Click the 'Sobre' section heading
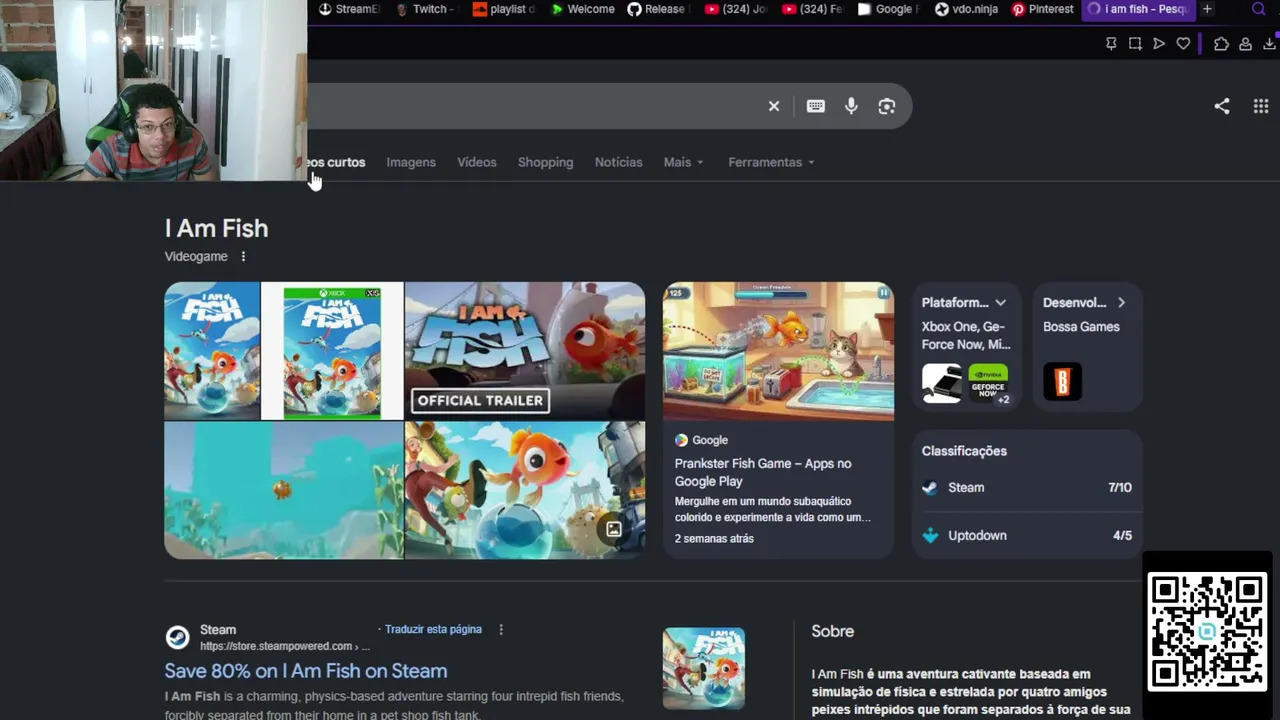 (x=833, y=631)
